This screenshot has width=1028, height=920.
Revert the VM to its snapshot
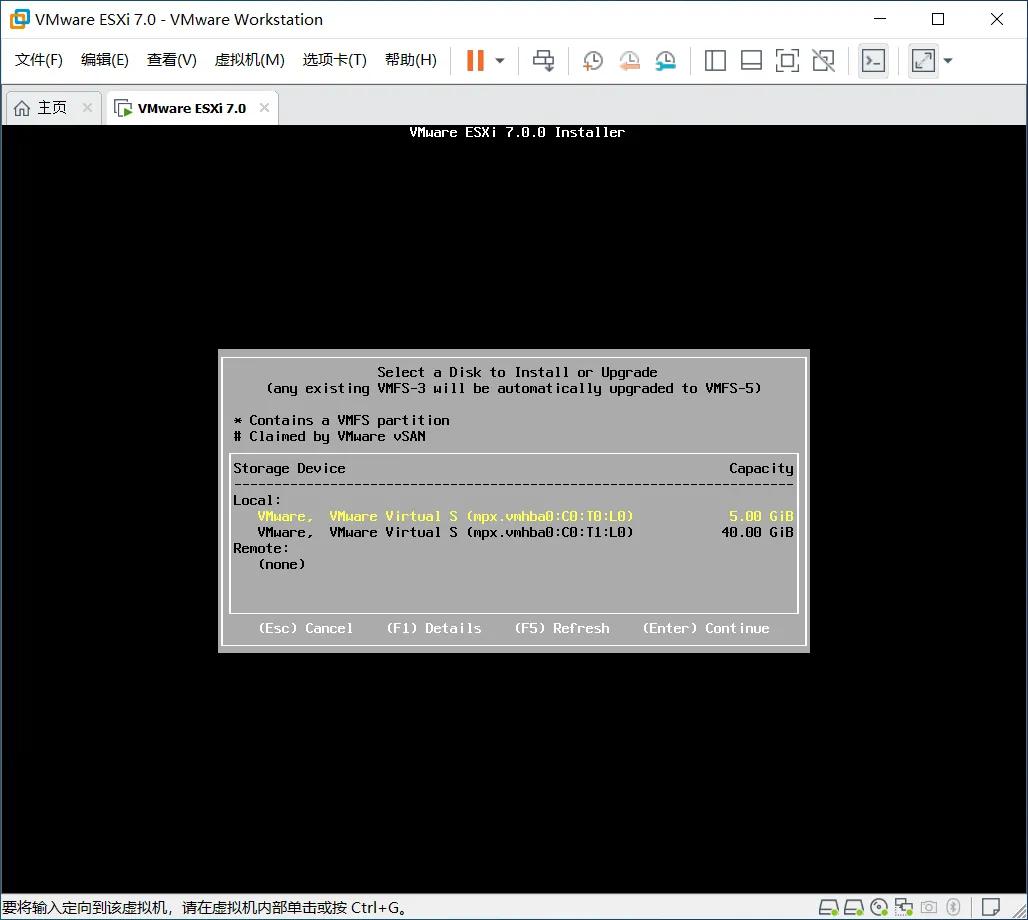(629, 60)
